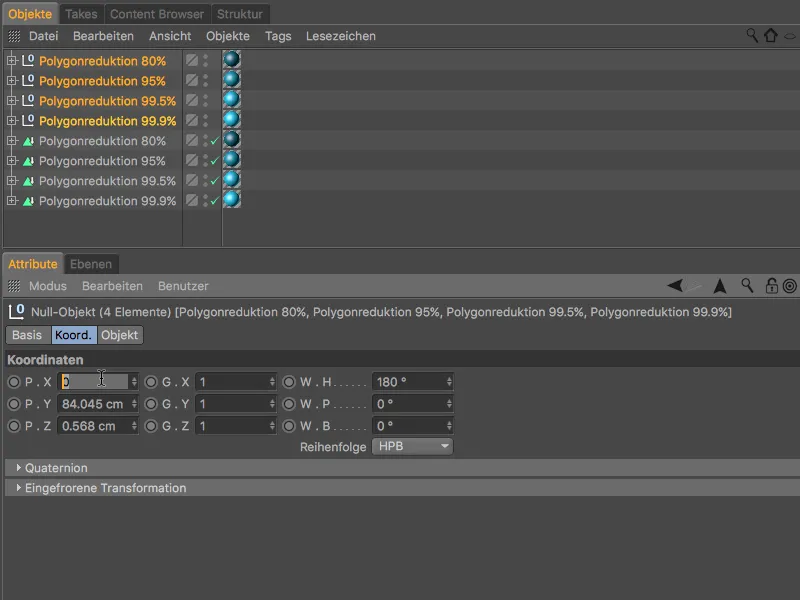Click the grip icon left of Modus menu
This screenshot has height=600, width=800.
coord(14,286)
